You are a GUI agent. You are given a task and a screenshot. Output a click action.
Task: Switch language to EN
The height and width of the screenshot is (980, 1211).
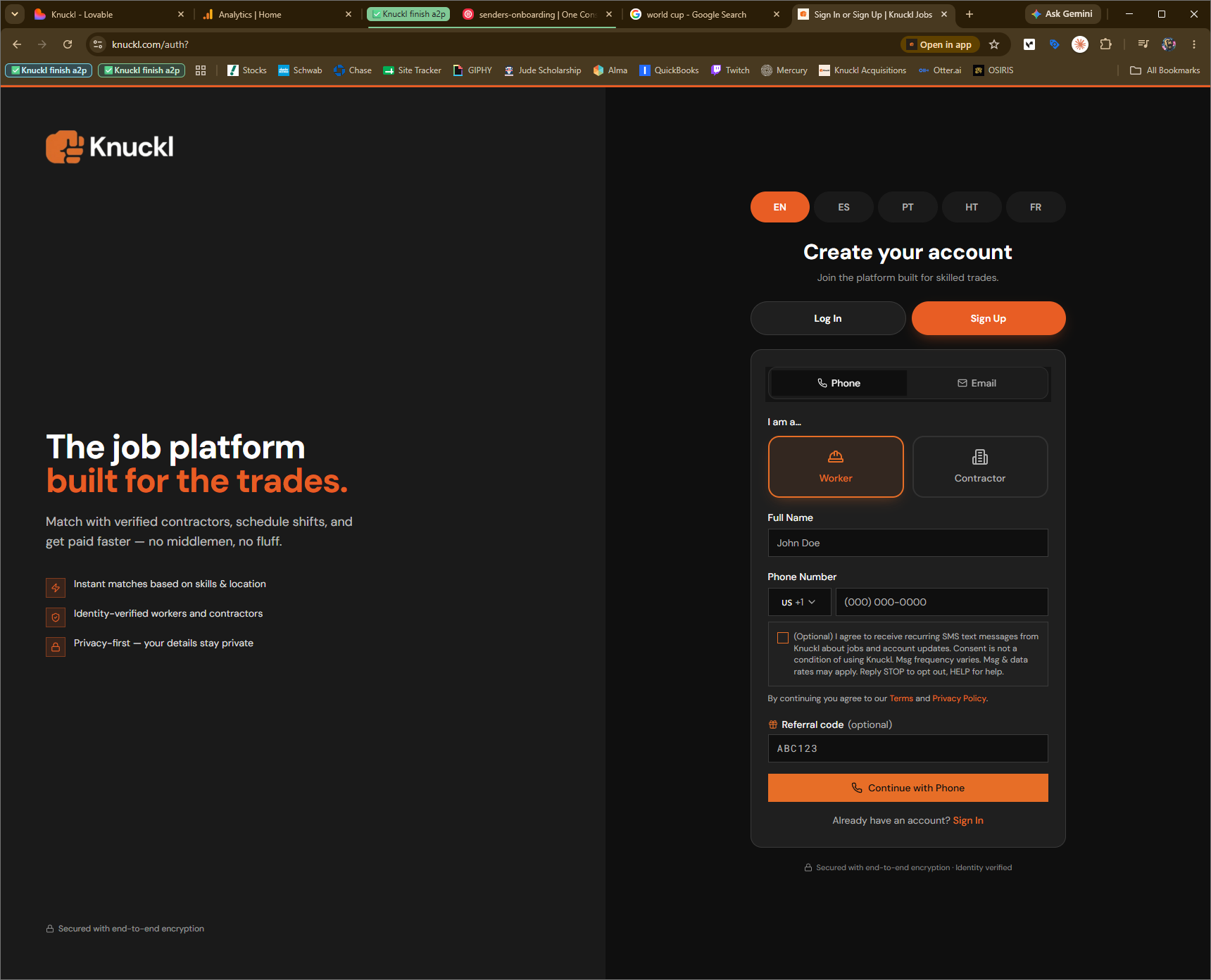coord(780,207)
